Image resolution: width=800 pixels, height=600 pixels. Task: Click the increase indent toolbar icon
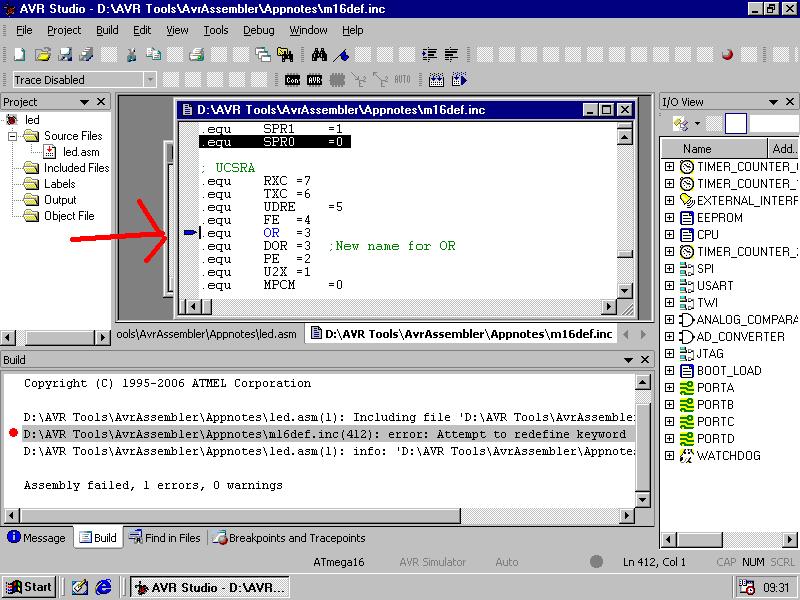click(429, 54)
